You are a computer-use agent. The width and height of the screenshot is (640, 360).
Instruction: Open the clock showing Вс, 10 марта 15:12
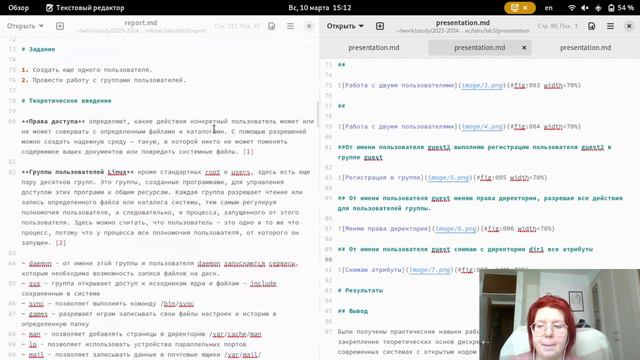point(320,8)
